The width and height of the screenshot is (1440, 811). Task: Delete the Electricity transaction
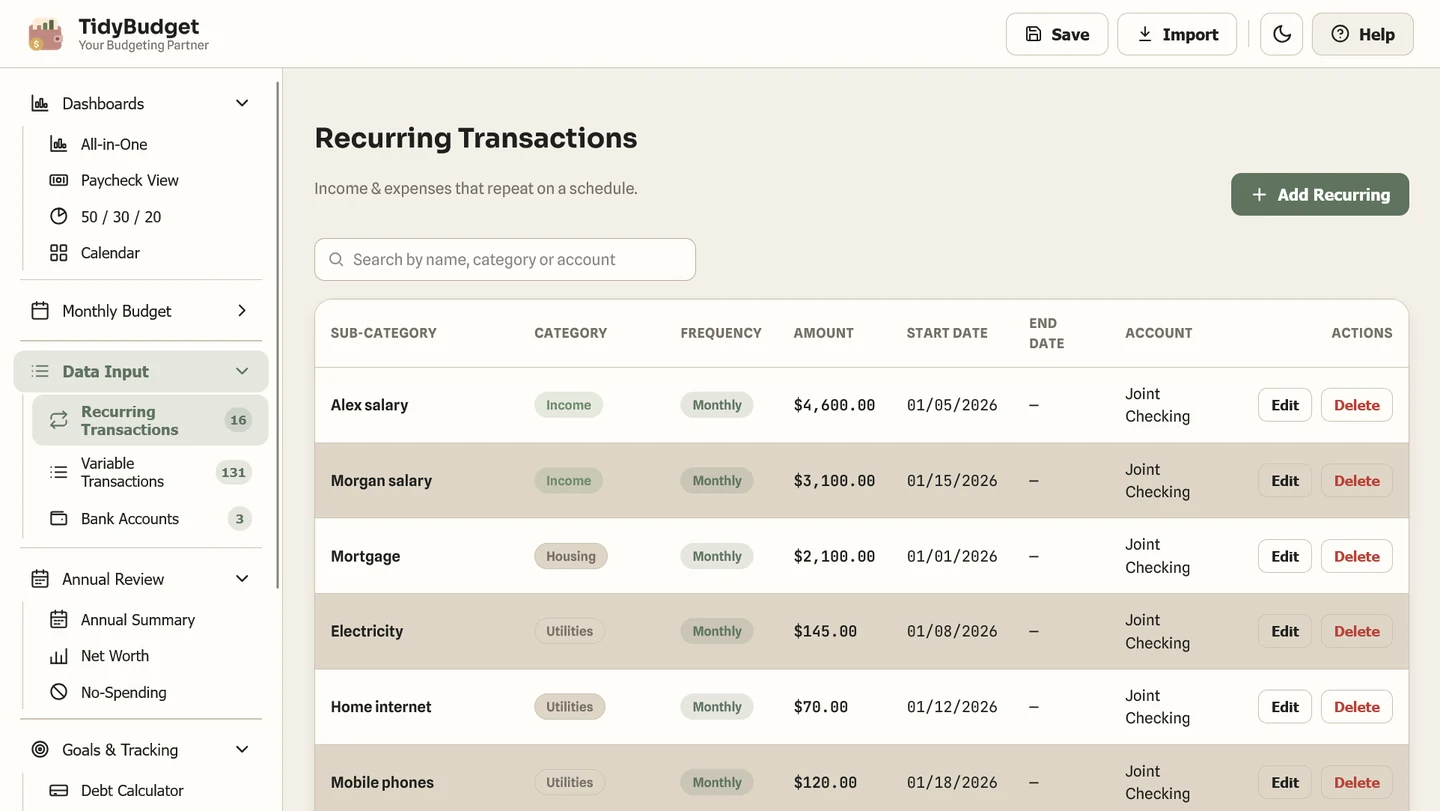tap(1357, 631)
